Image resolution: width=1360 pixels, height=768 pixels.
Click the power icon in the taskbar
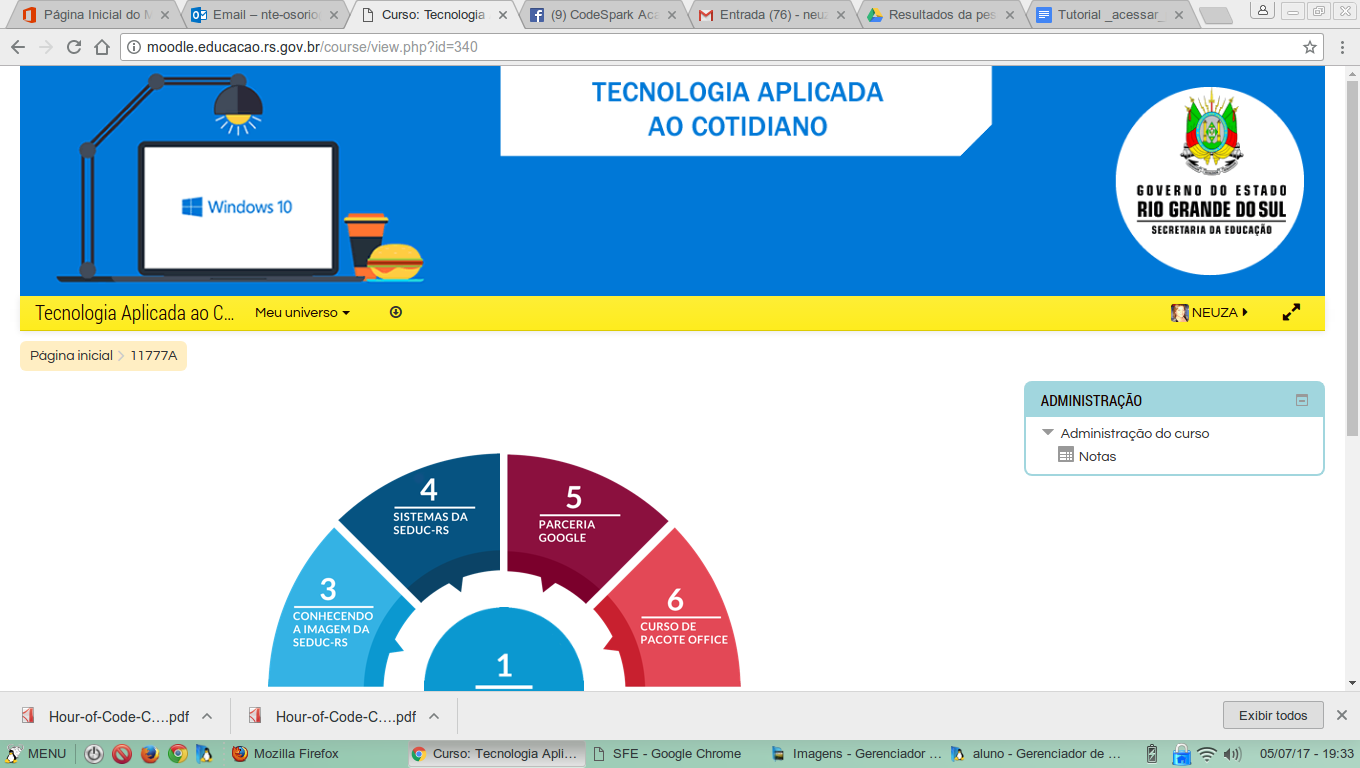tap(94, 754)
